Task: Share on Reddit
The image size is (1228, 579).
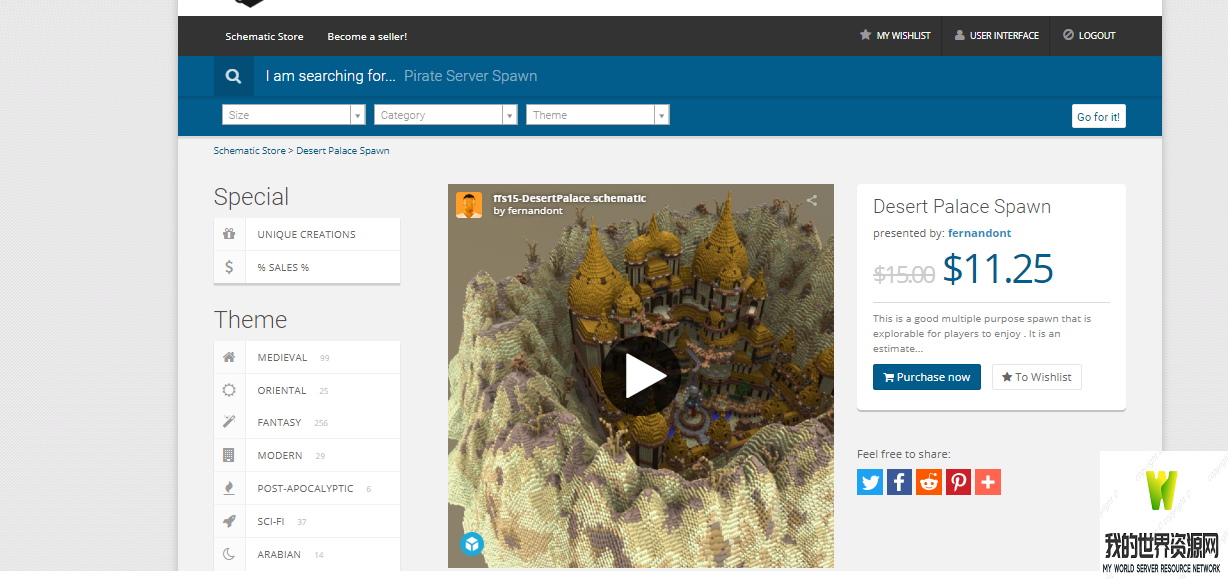Action: click(929, 482)
